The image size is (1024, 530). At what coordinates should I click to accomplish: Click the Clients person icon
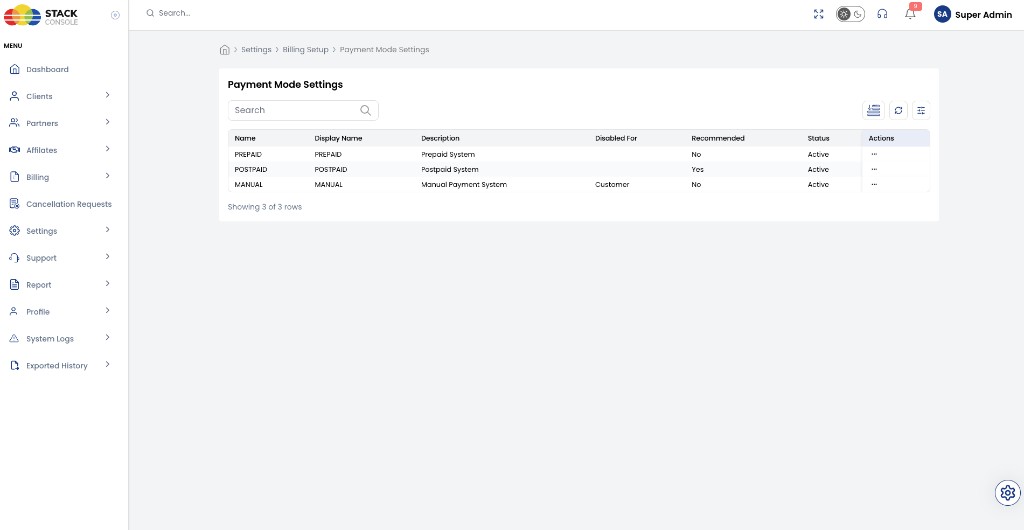14,96
